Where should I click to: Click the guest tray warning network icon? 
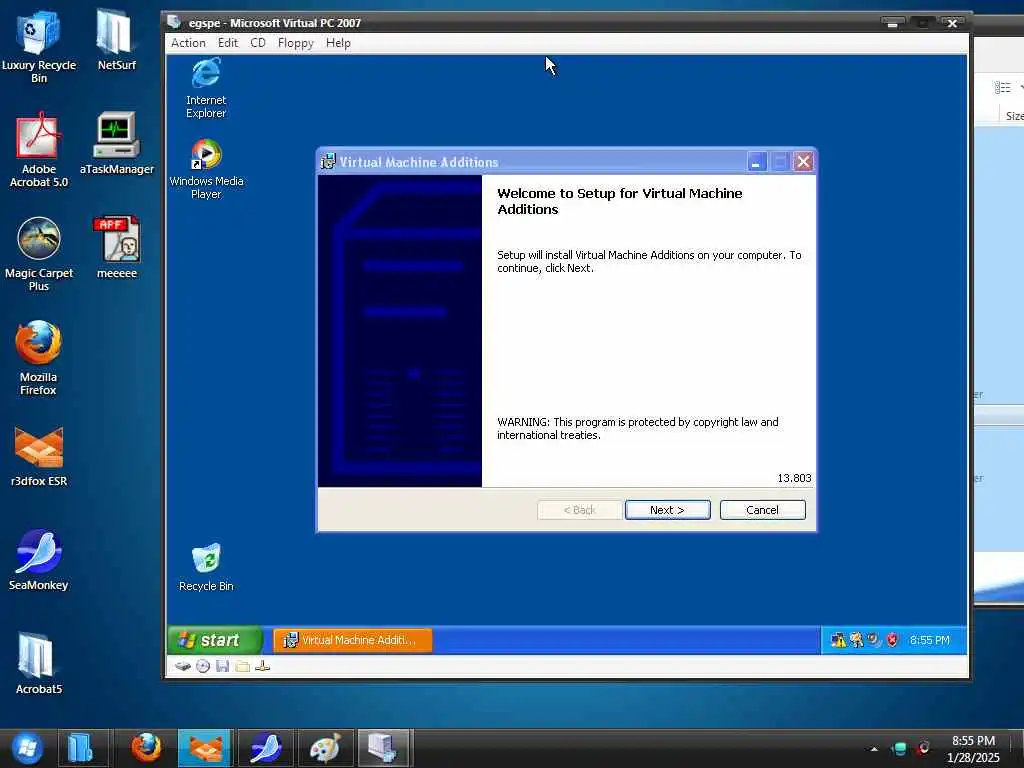(838, 640)
